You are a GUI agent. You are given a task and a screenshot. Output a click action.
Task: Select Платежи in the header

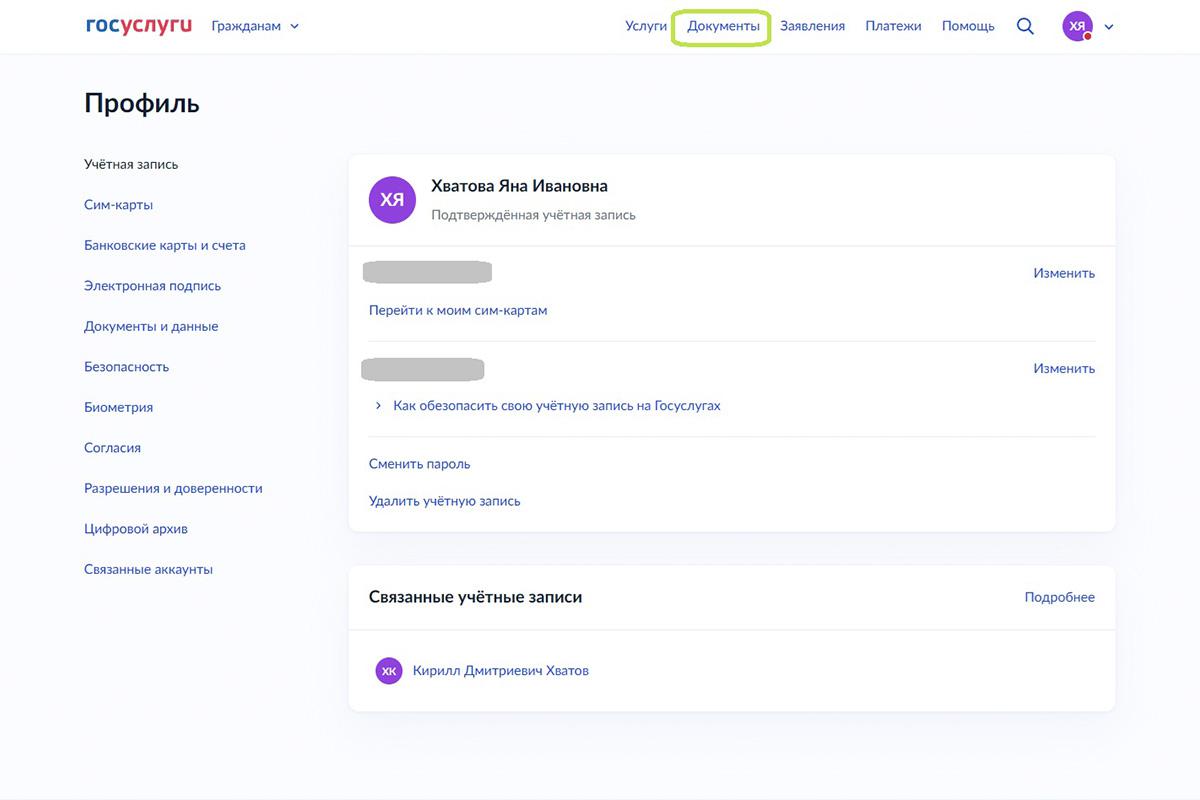click(x=893, y=26)
